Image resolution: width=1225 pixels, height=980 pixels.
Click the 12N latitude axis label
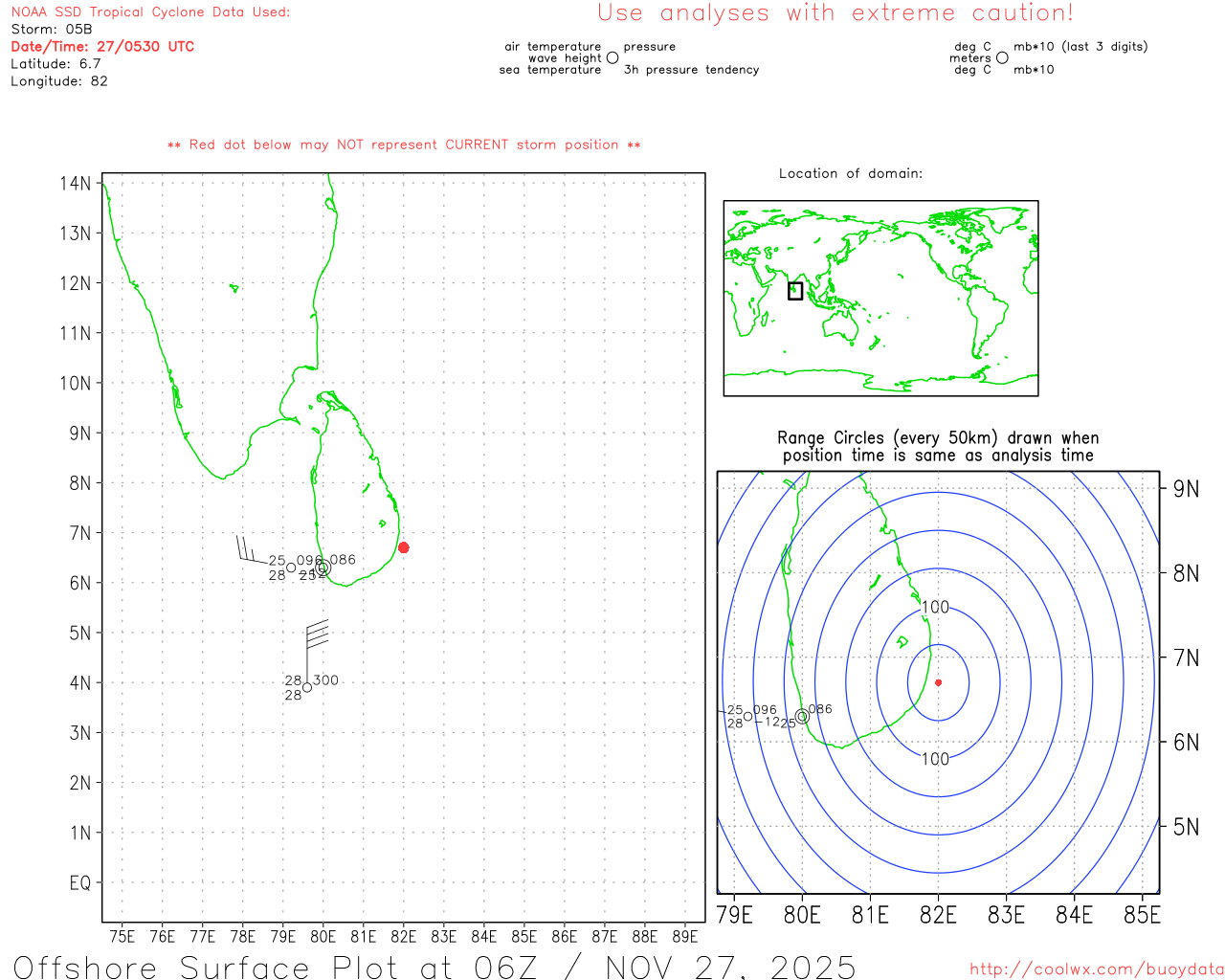pyautogui.click(x=76, y=283)
